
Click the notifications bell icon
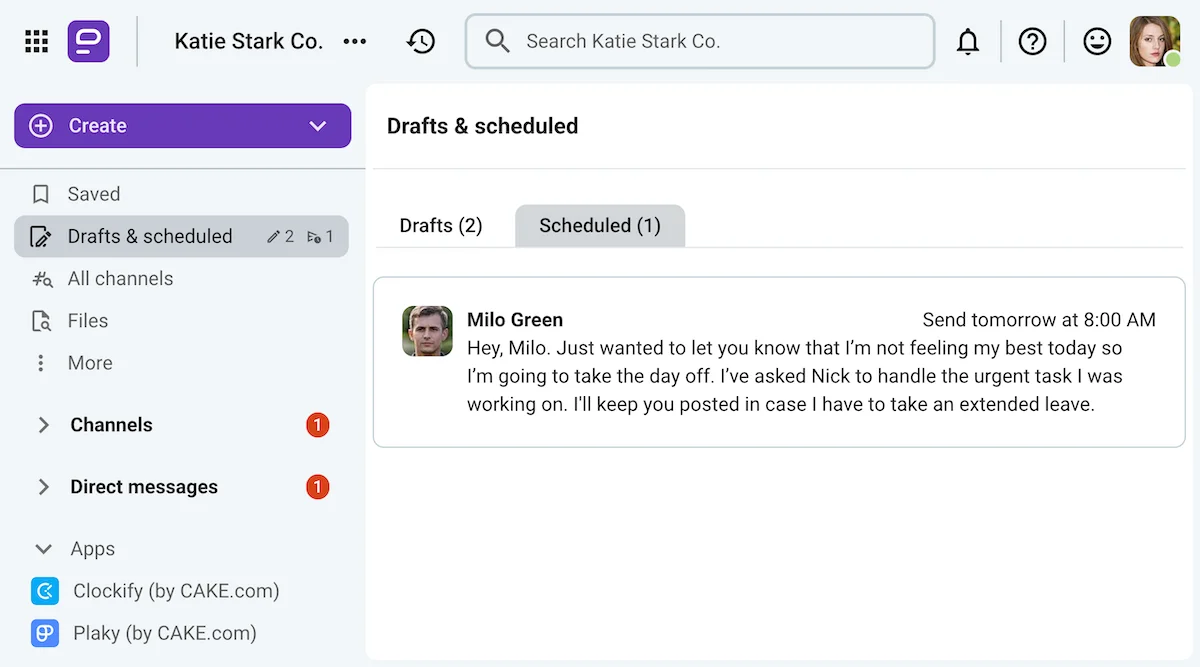click(968, 41)
